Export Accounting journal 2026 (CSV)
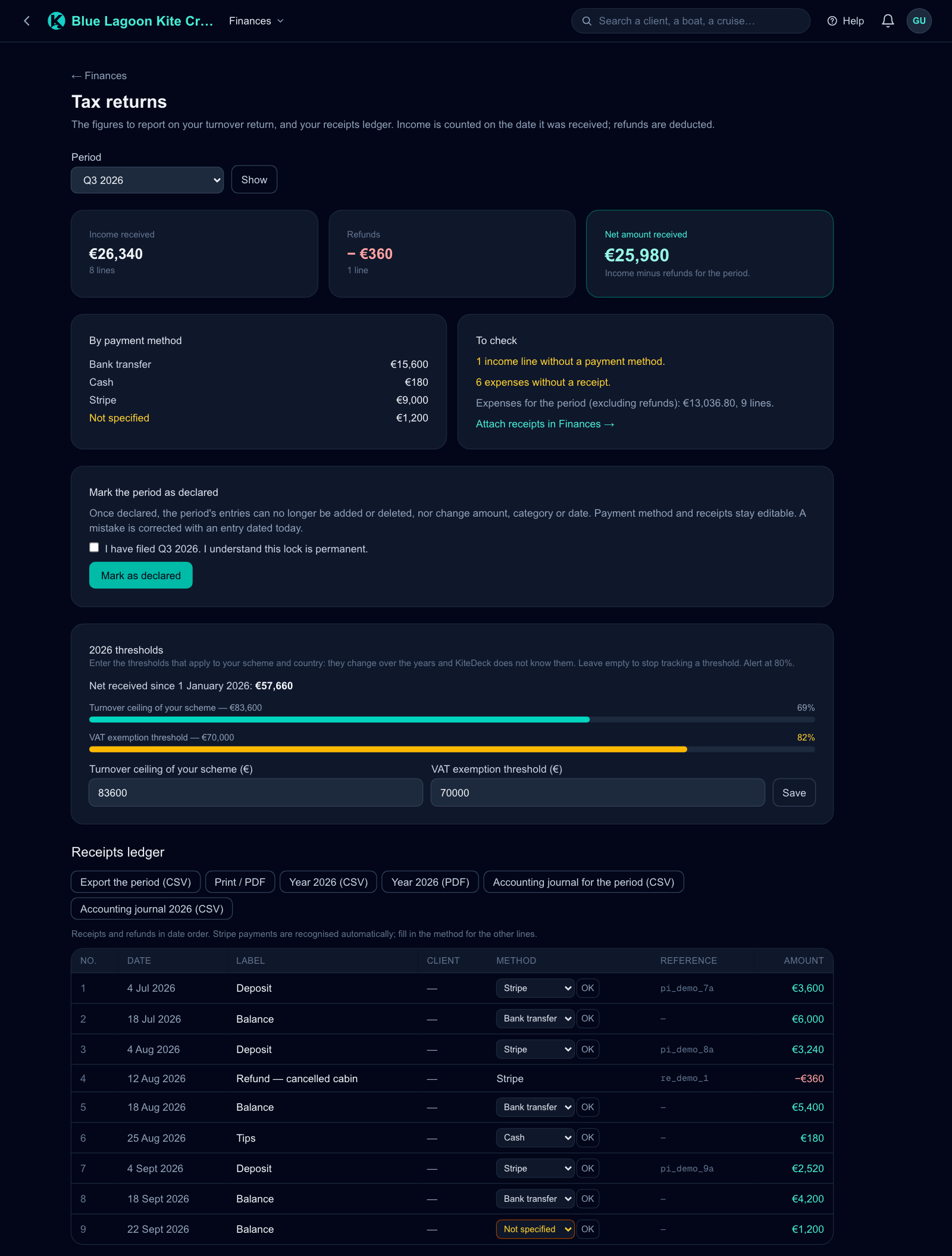The height and width of the screenshot is (1256, 952). pos(152,909)
